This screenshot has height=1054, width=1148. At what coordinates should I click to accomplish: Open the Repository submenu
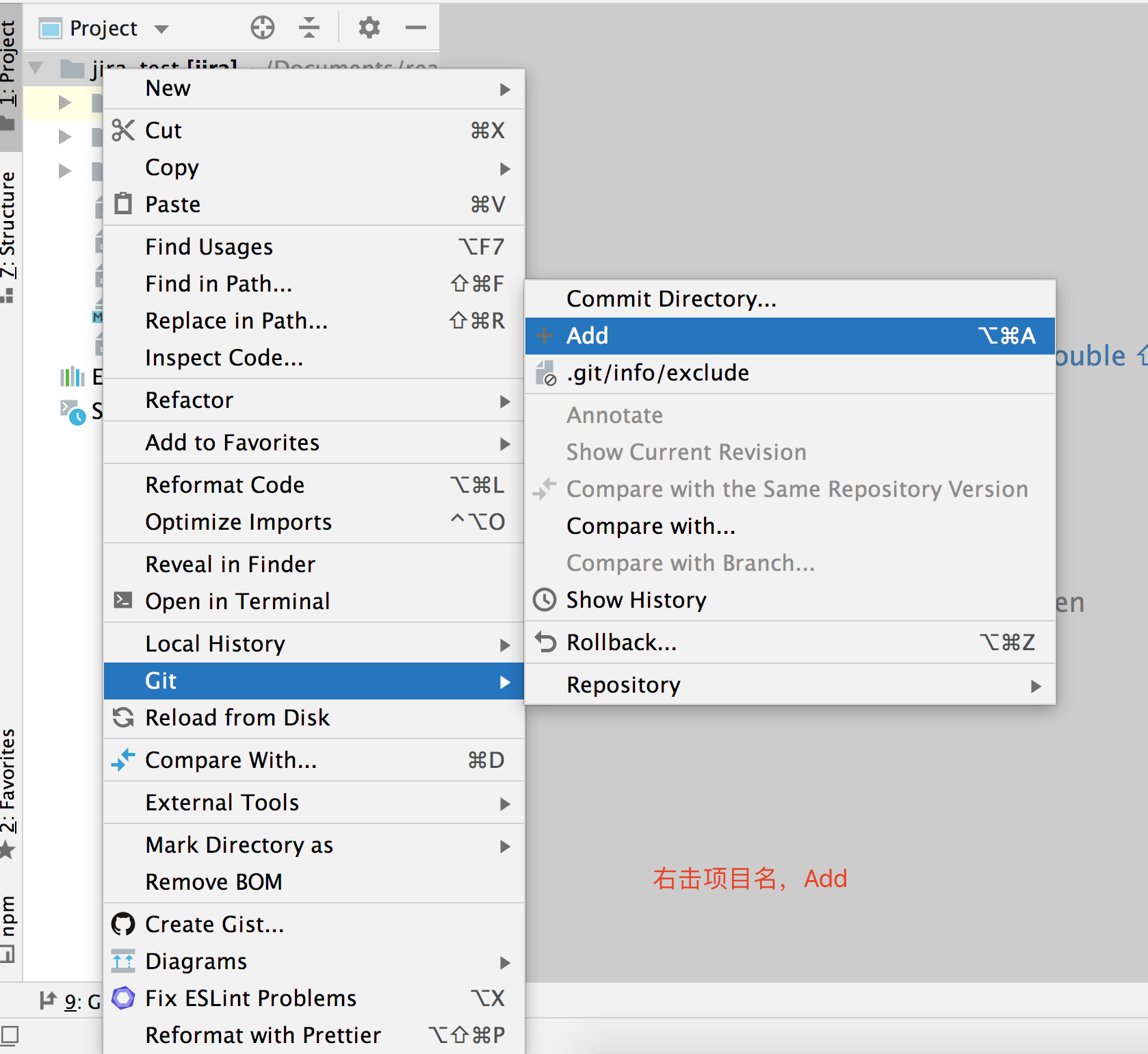(790, 684)
